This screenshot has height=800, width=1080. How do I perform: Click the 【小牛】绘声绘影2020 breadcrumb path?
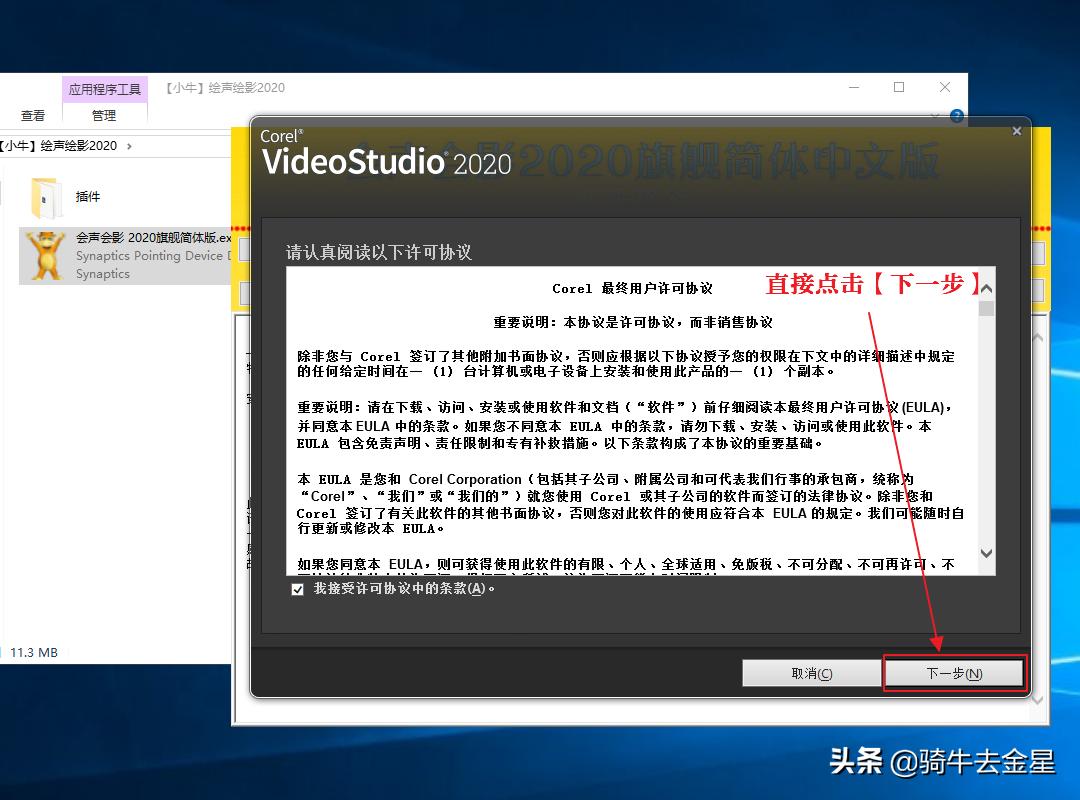[59, 146]
